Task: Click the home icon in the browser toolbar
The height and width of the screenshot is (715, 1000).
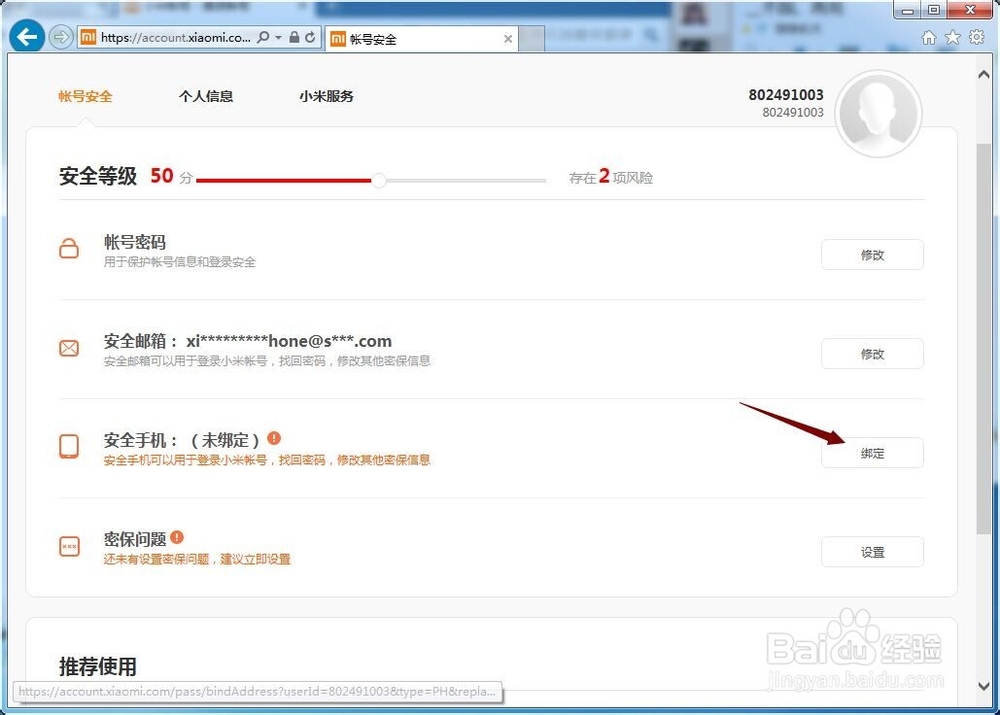Action: coord(929,37)
